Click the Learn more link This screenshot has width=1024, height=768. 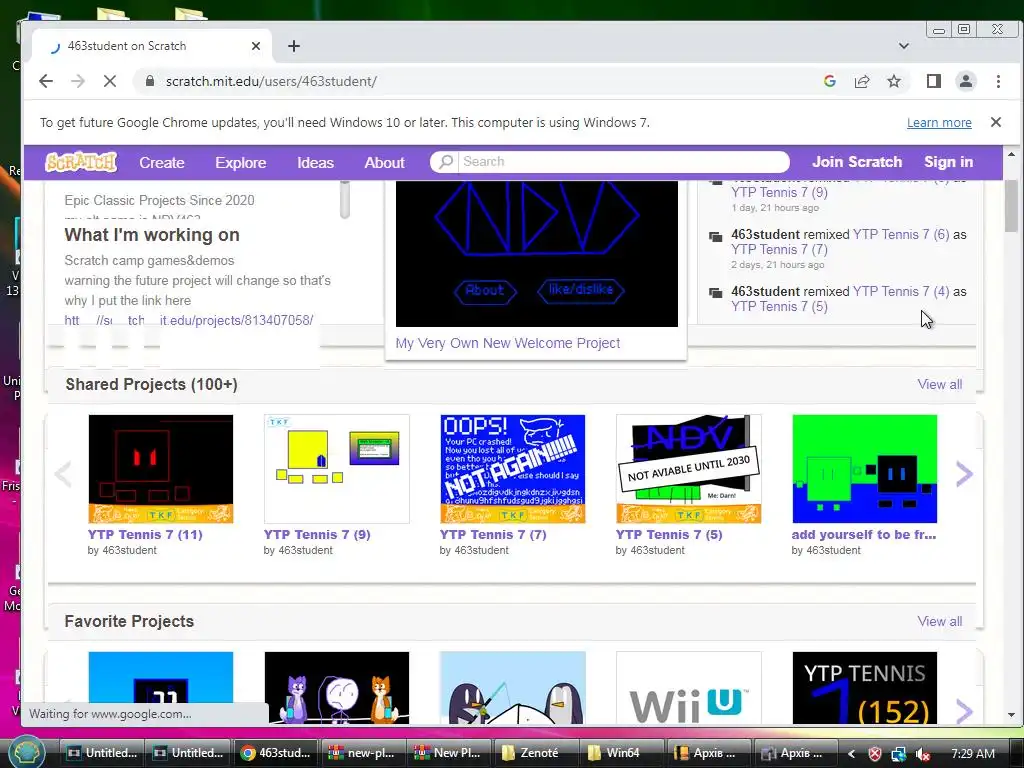(939, 122)
